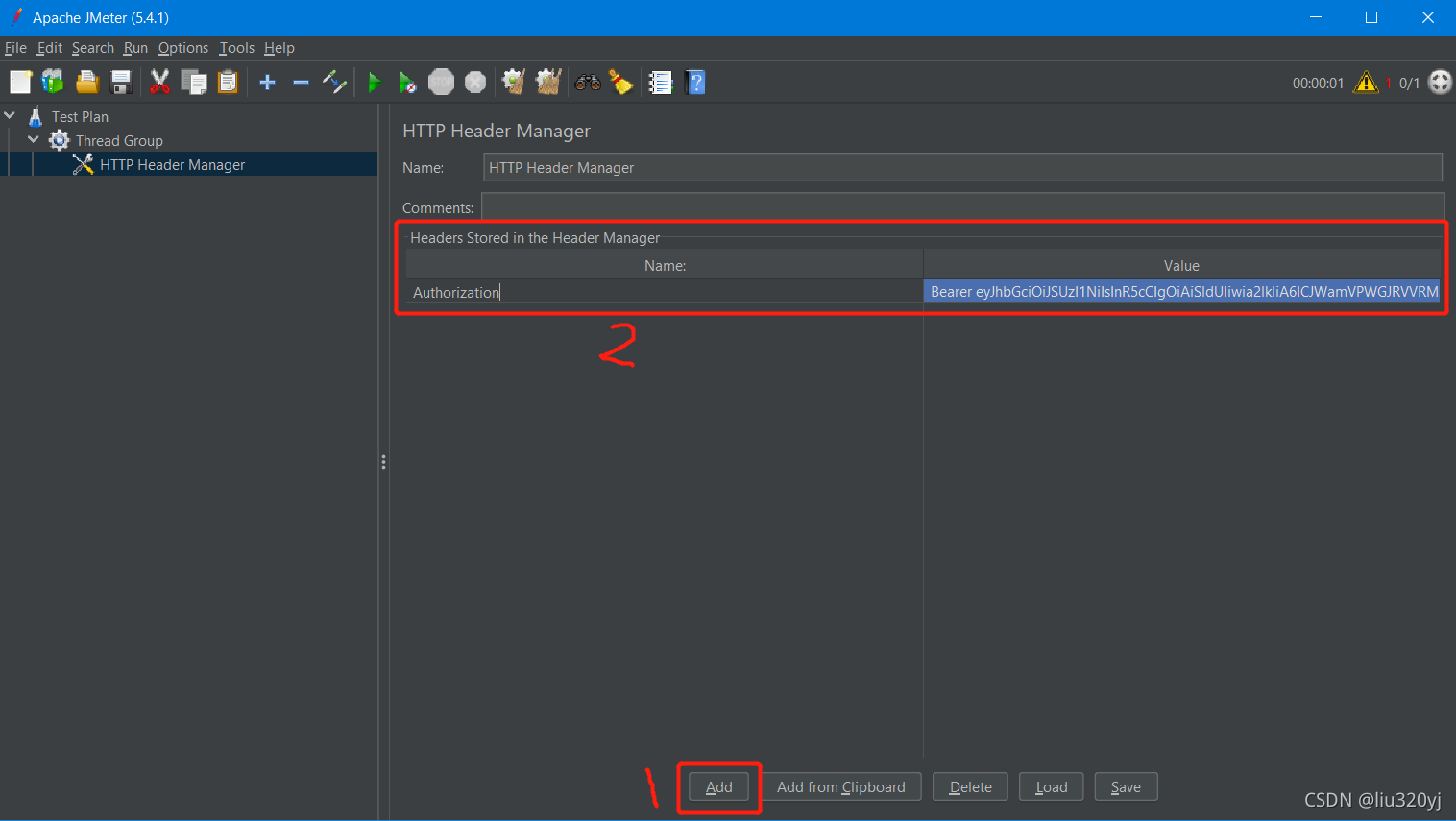Clear results via single broom icon
The image size is (1456, 821).
515,83
